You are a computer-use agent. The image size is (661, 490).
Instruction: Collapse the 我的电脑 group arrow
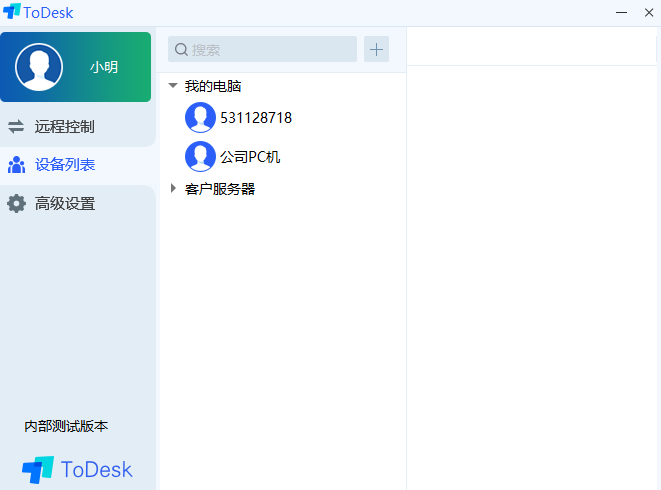tap(173, 86)
